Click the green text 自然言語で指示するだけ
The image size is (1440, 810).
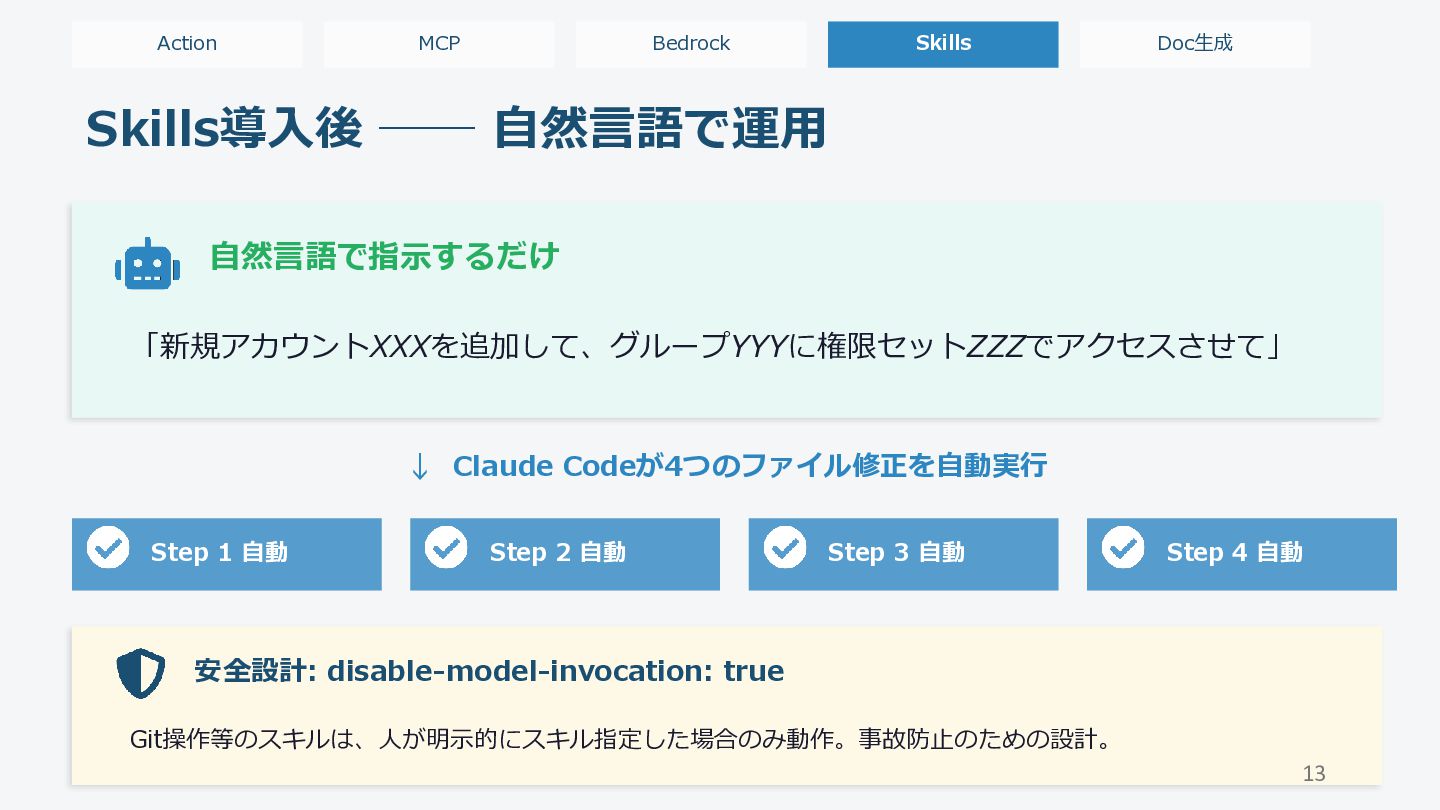(x=384, y=256)
